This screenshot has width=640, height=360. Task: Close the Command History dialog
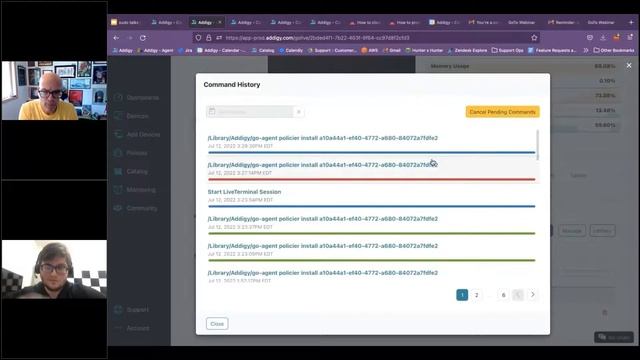pyautogui.click(x=217, y=324)
